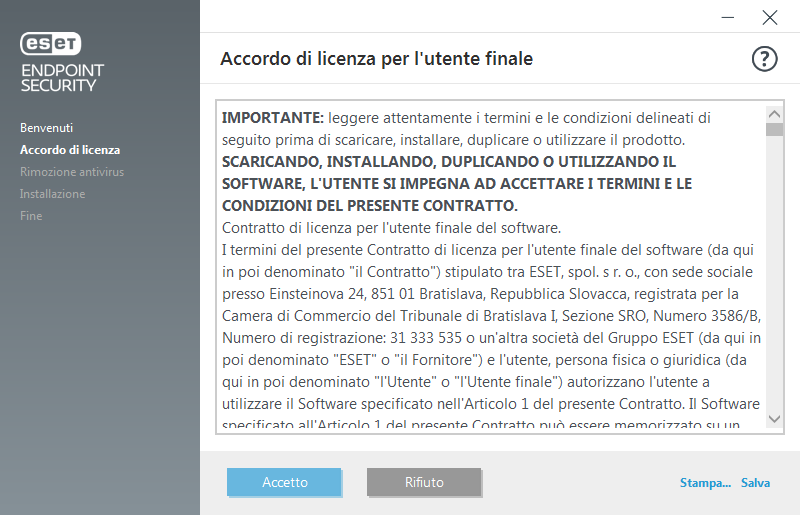Click the heading Accordo di licenza per l'utente finale
This screenshot has height=515, width=800.
[x=377, y=59]
